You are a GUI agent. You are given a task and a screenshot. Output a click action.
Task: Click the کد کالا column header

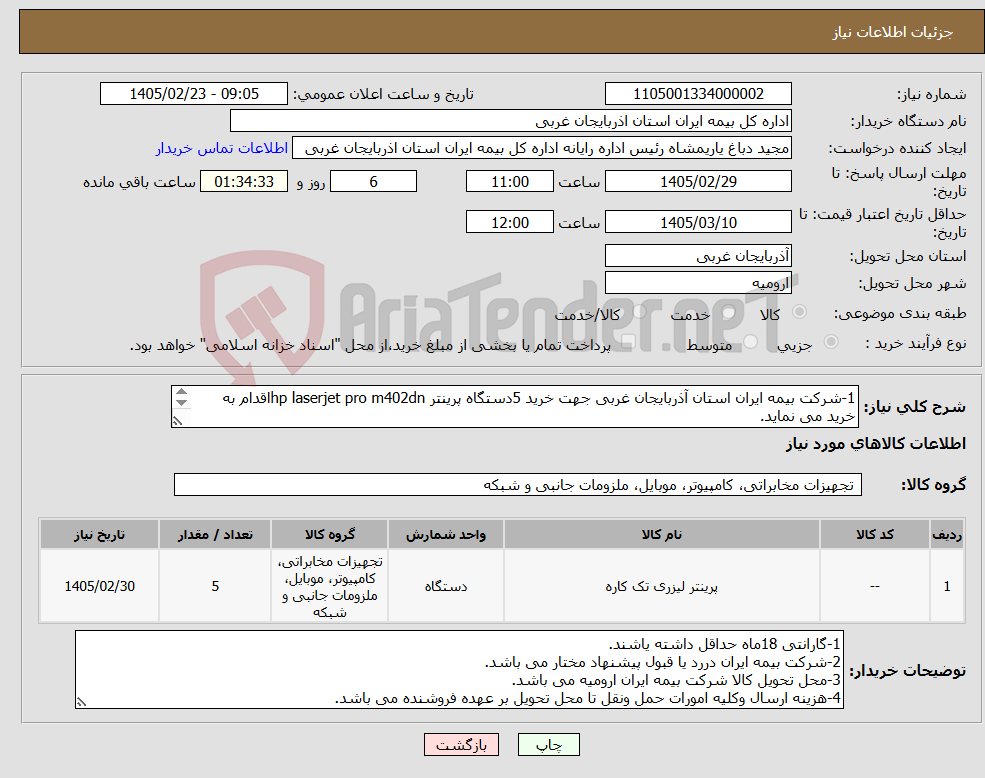point(874,534)
